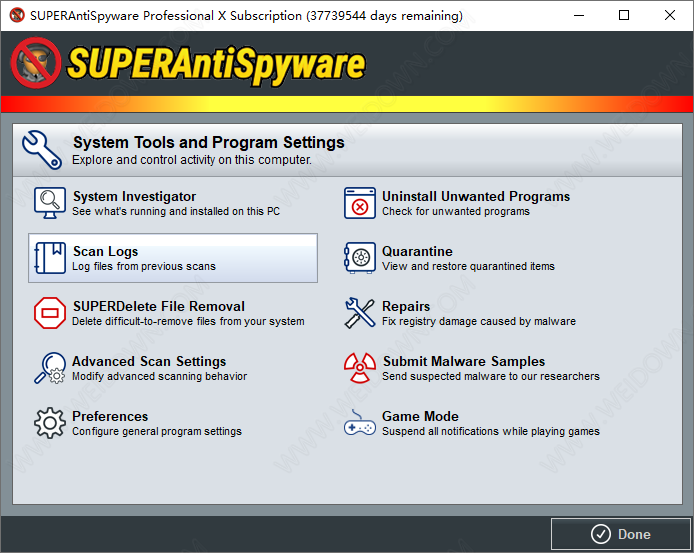This screenshot has height=553, width=694.
Task: Click the Scan Logs notebook icon
Action: click(x=50, y=258)
